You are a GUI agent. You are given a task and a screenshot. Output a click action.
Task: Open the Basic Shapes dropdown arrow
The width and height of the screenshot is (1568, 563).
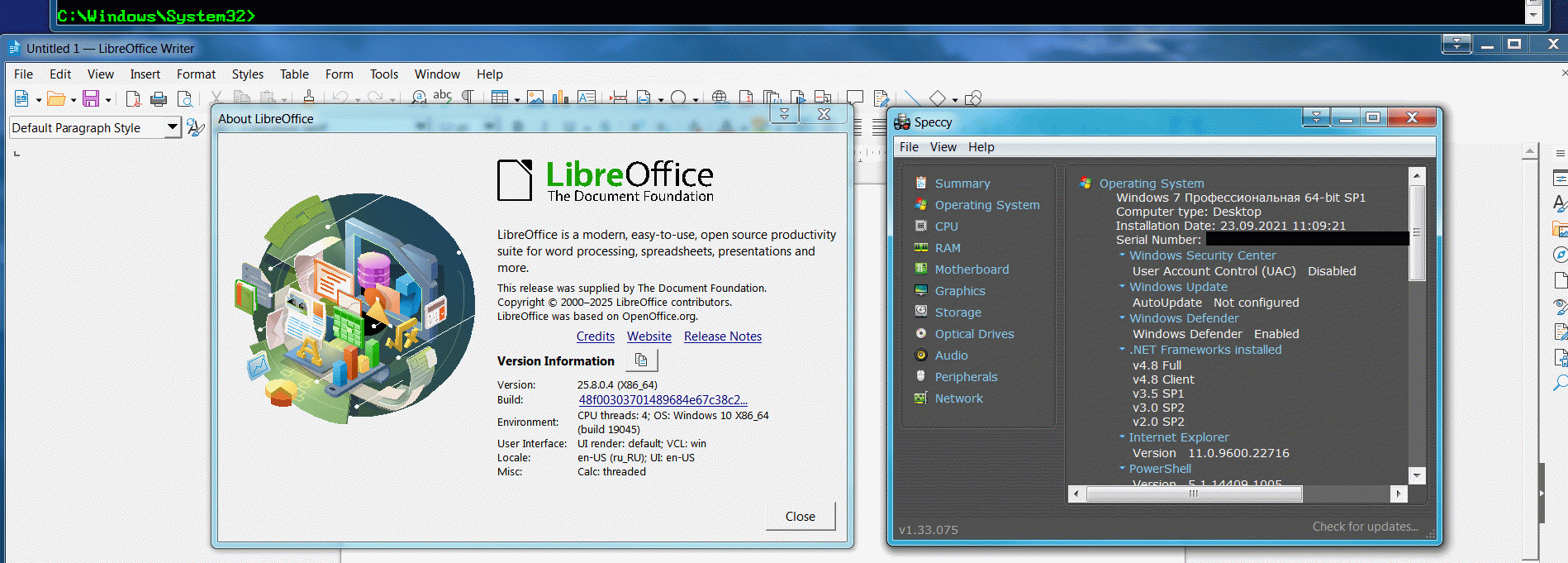pyautogui.click(x=955, y=100)
